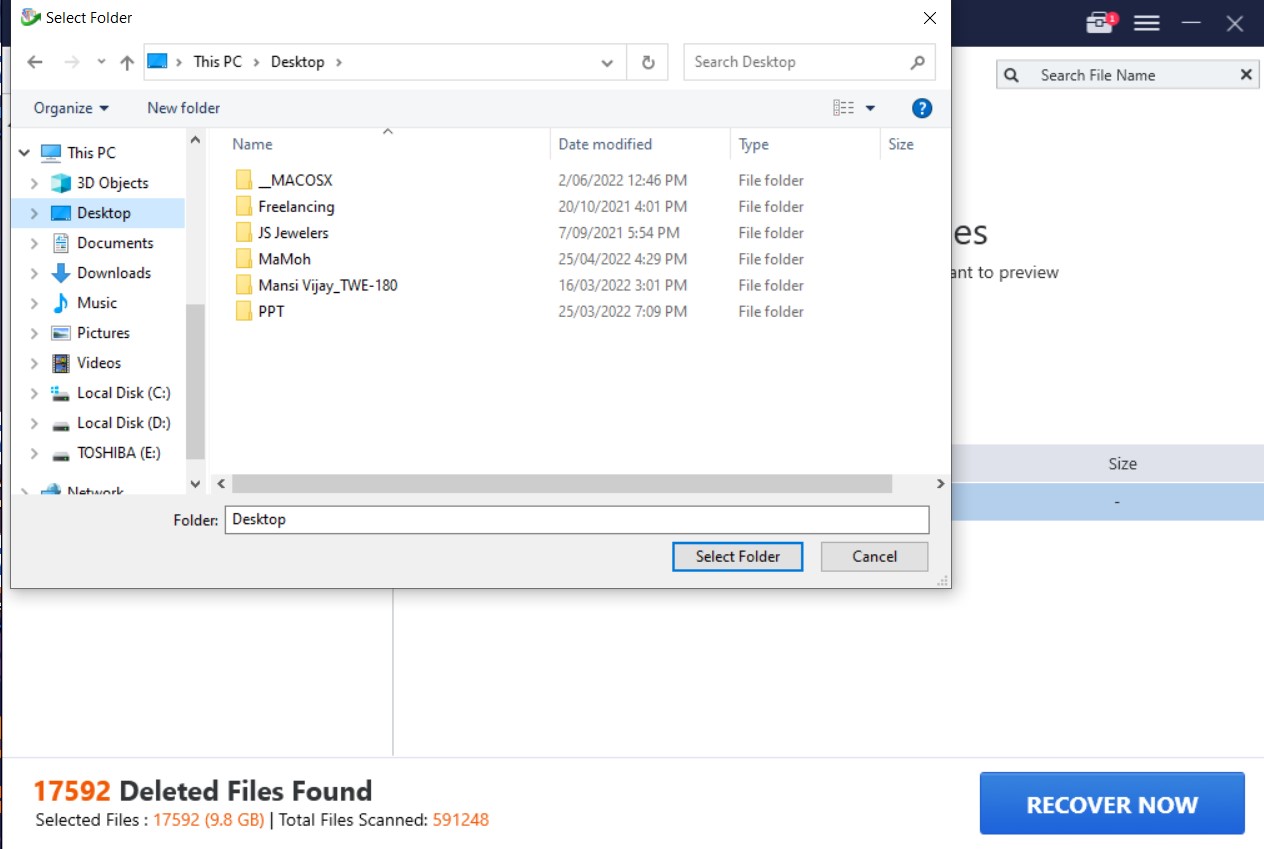Refresh the Desktop folder listing
The height and width of the screenshot is (849, 1264).
pyautogui.click(x=648, y=62)
